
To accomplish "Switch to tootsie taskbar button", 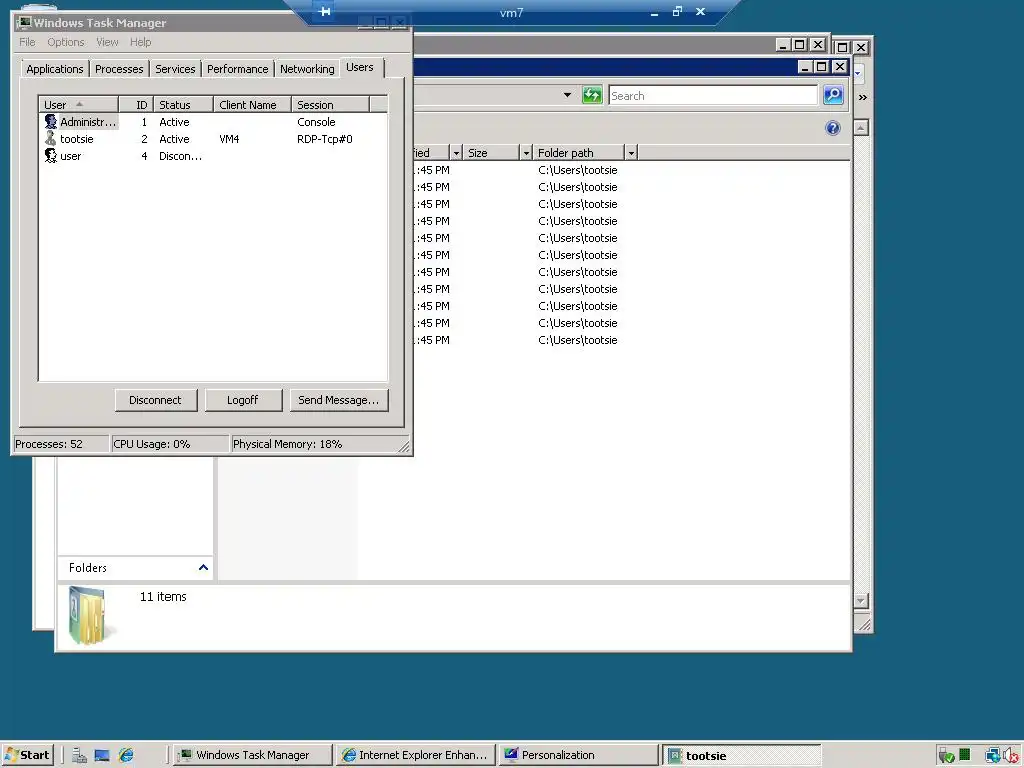I will [x=742, y=756].
